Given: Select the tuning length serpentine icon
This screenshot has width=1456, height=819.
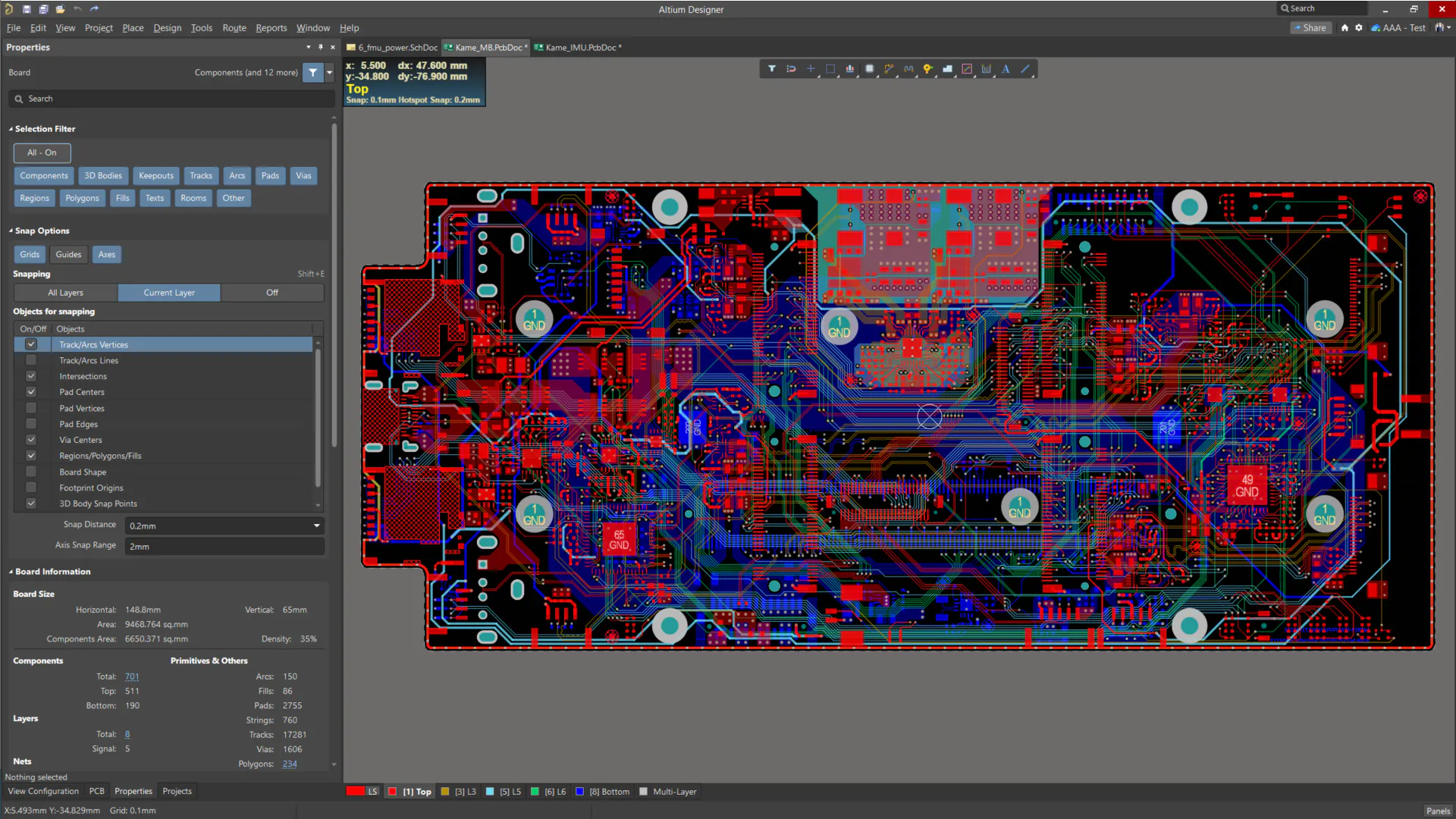Looking at the screenshot, I should [x=908, y=69].
